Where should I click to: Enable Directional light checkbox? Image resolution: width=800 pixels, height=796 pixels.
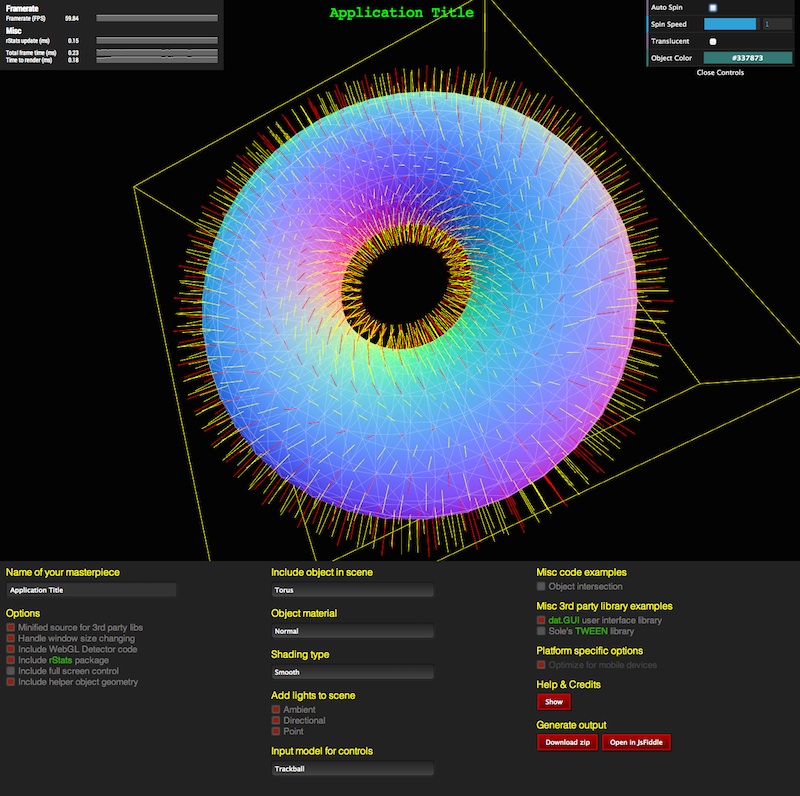click(276, 721)
